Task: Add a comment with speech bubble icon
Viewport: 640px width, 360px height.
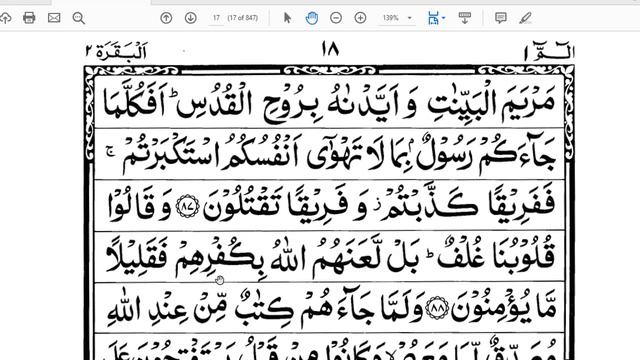Action: pos(501,18)
